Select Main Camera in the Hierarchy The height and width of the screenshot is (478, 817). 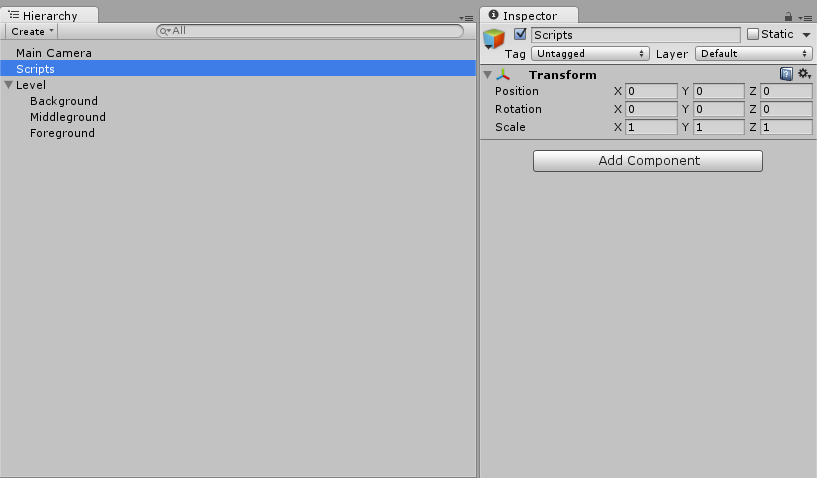pos(54,53)
